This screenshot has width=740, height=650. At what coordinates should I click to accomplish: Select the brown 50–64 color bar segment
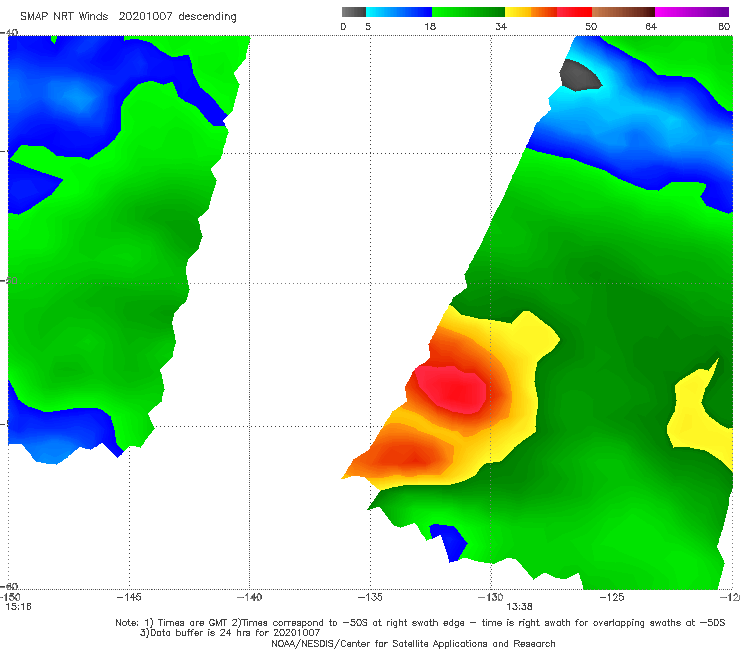(x=623, y=12)
